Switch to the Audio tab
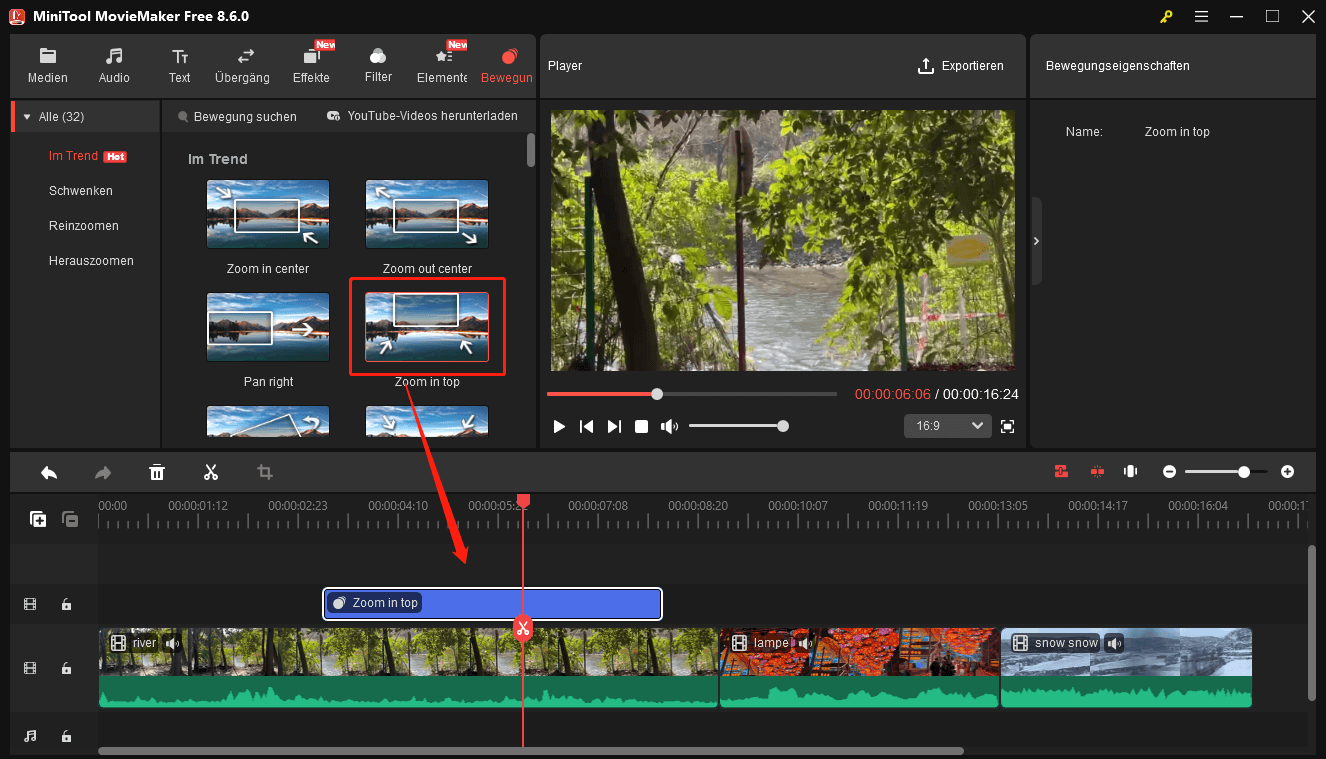The height and width of the screenshot is (759, 1326). tap(114, 65)
